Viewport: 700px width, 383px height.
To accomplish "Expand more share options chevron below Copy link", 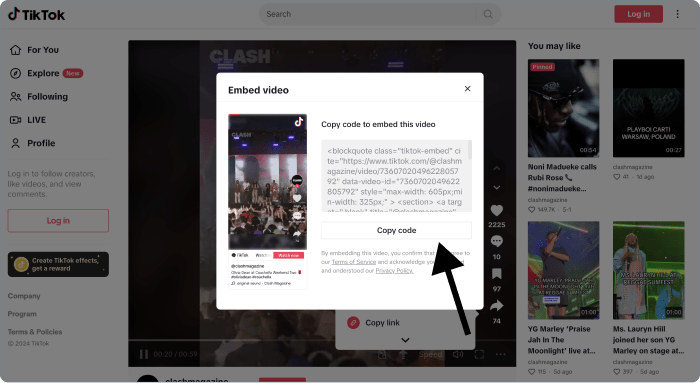I will pyautogui.click(x=405, y=340).
